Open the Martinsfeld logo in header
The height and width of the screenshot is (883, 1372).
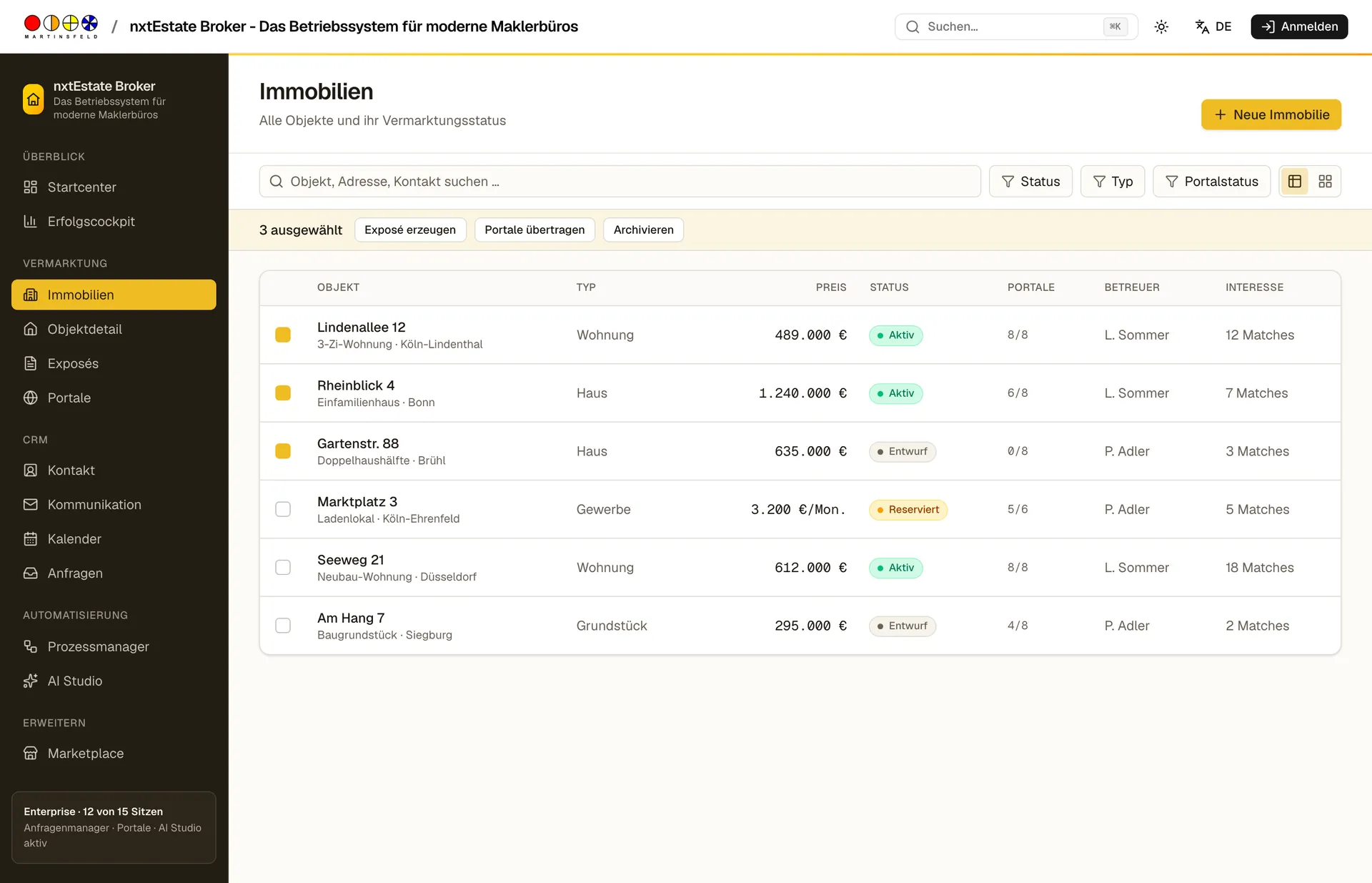tap(61, 26)
